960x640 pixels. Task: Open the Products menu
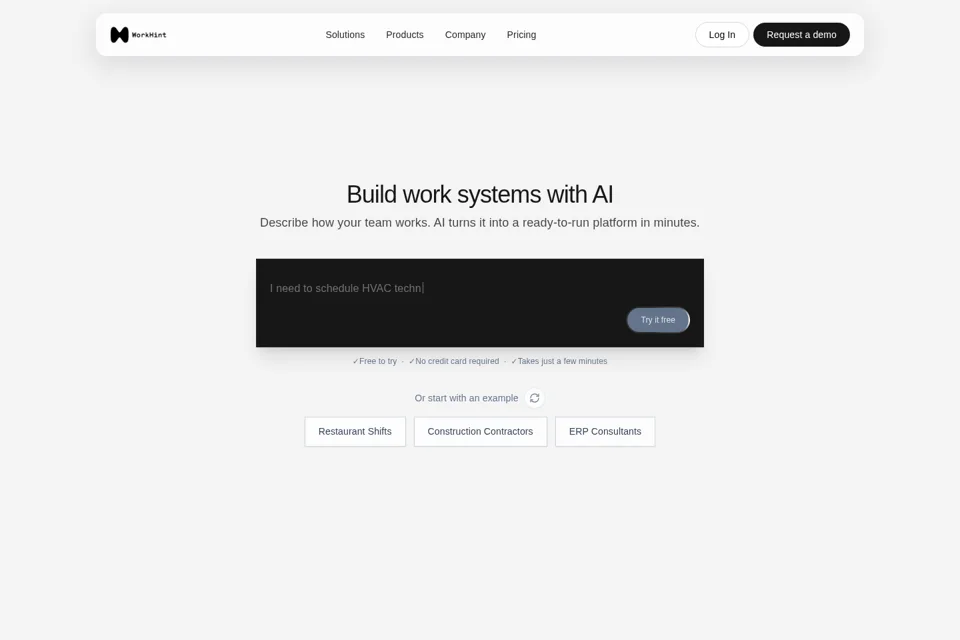click(405, 35)
